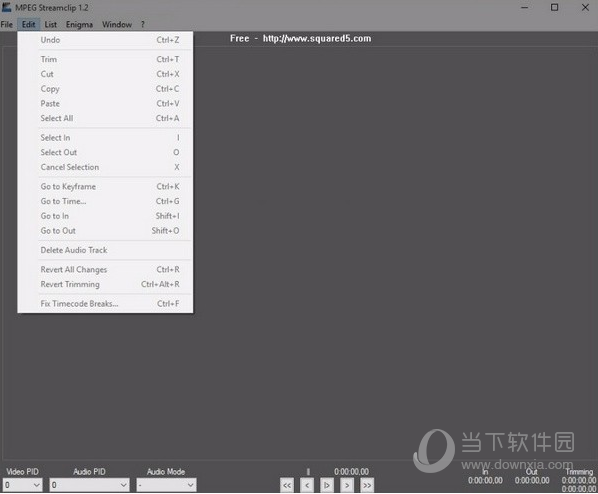Click the Trimming timecode label
The image size is (598, 494).
[579, 472]
